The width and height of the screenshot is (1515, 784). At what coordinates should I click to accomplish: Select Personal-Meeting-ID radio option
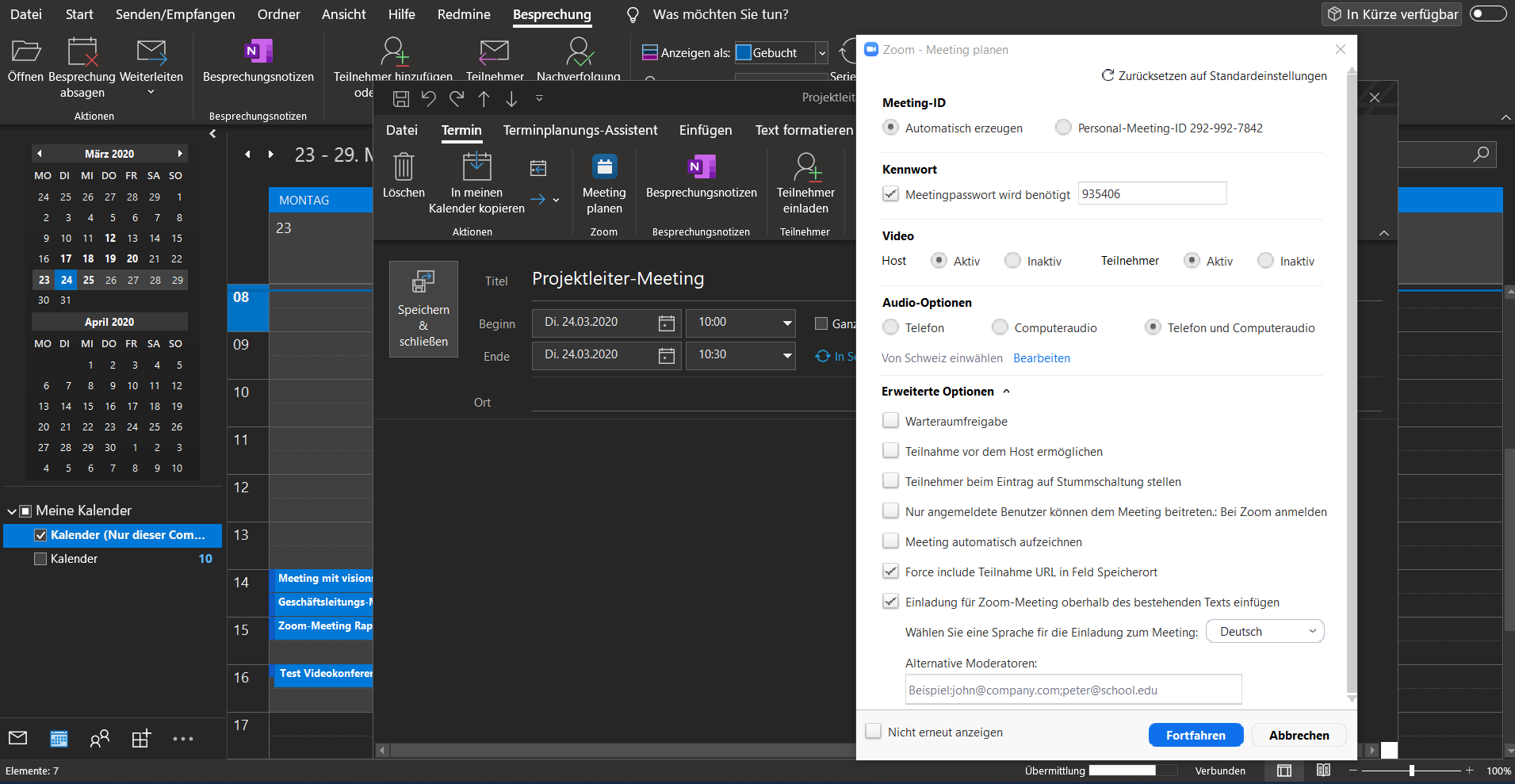1063,128
